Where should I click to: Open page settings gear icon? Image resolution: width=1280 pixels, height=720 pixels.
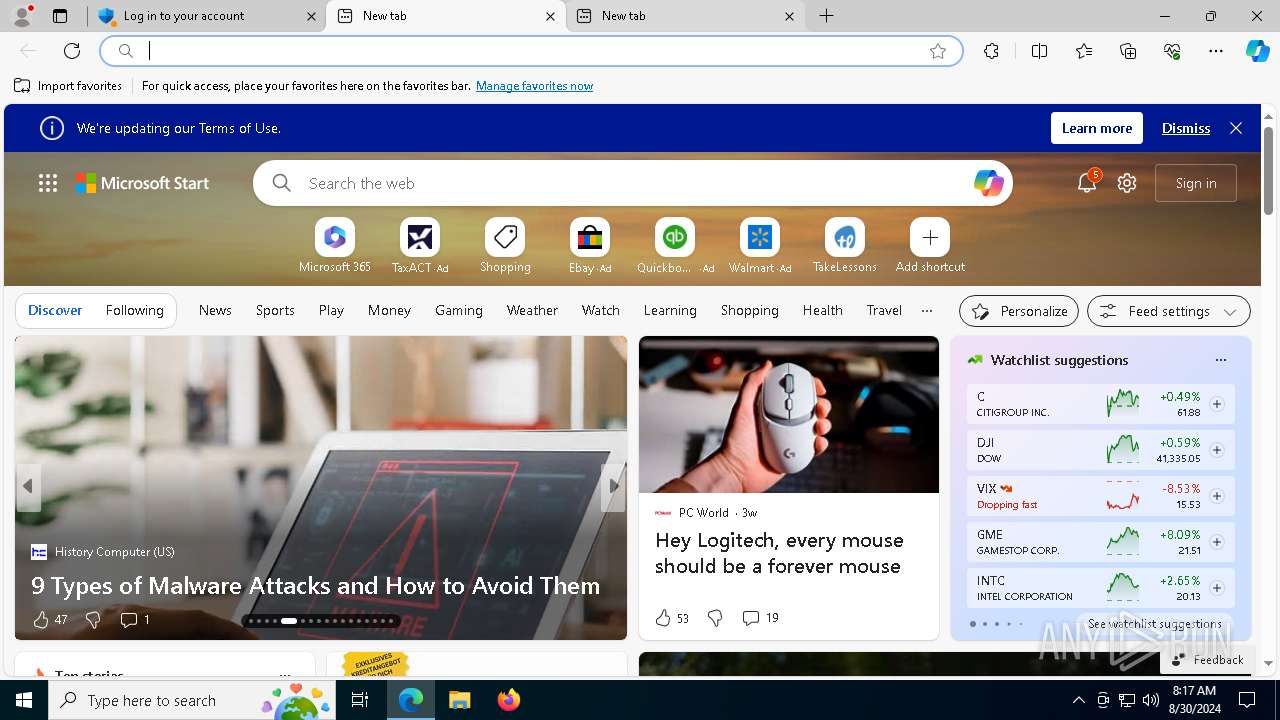coord(1127,183)
